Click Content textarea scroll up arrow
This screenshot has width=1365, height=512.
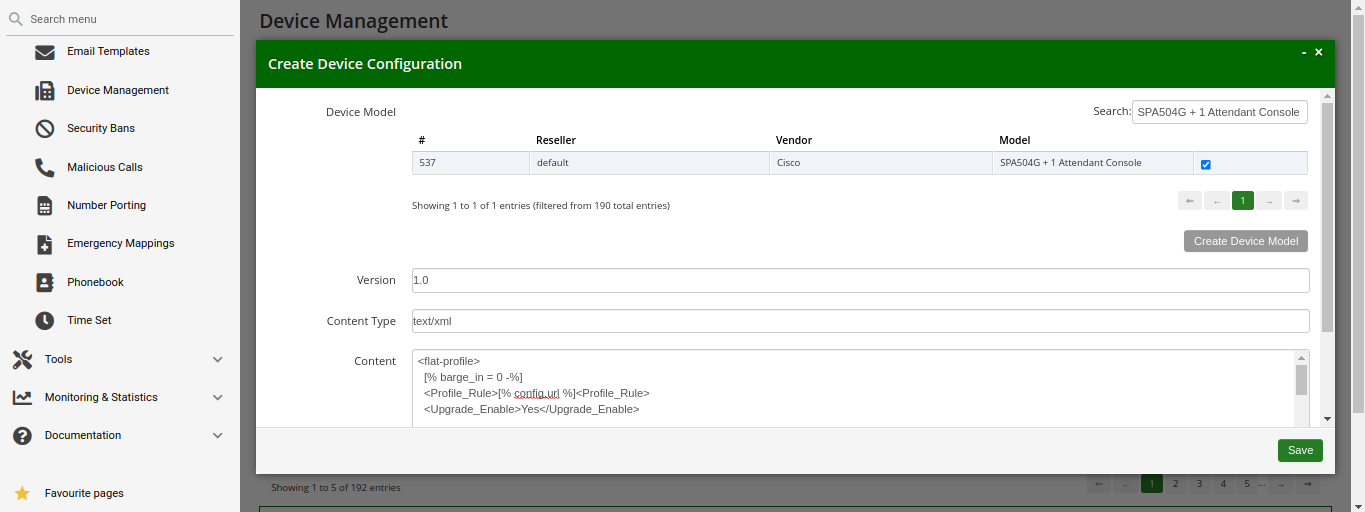[x=1301, y=357]
